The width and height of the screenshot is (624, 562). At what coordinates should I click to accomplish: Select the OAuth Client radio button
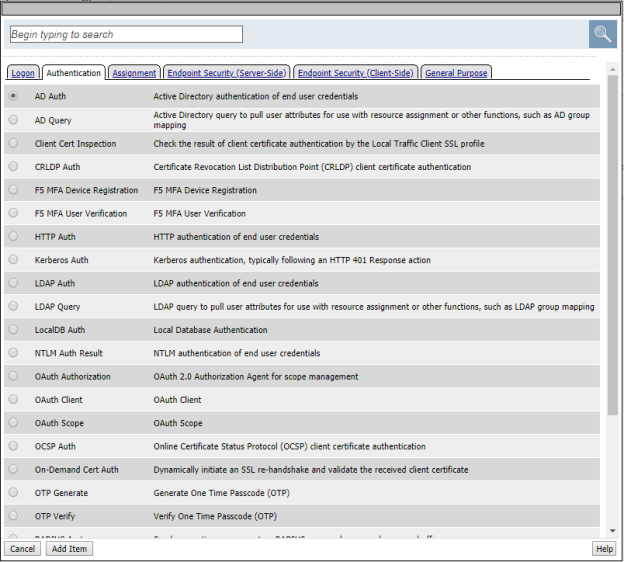(x=13, y=400)
